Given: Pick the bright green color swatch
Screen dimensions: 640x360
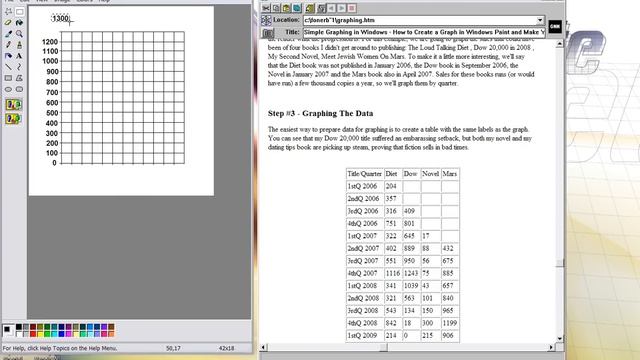Looking at the screenshot, I should click(47, 334).
